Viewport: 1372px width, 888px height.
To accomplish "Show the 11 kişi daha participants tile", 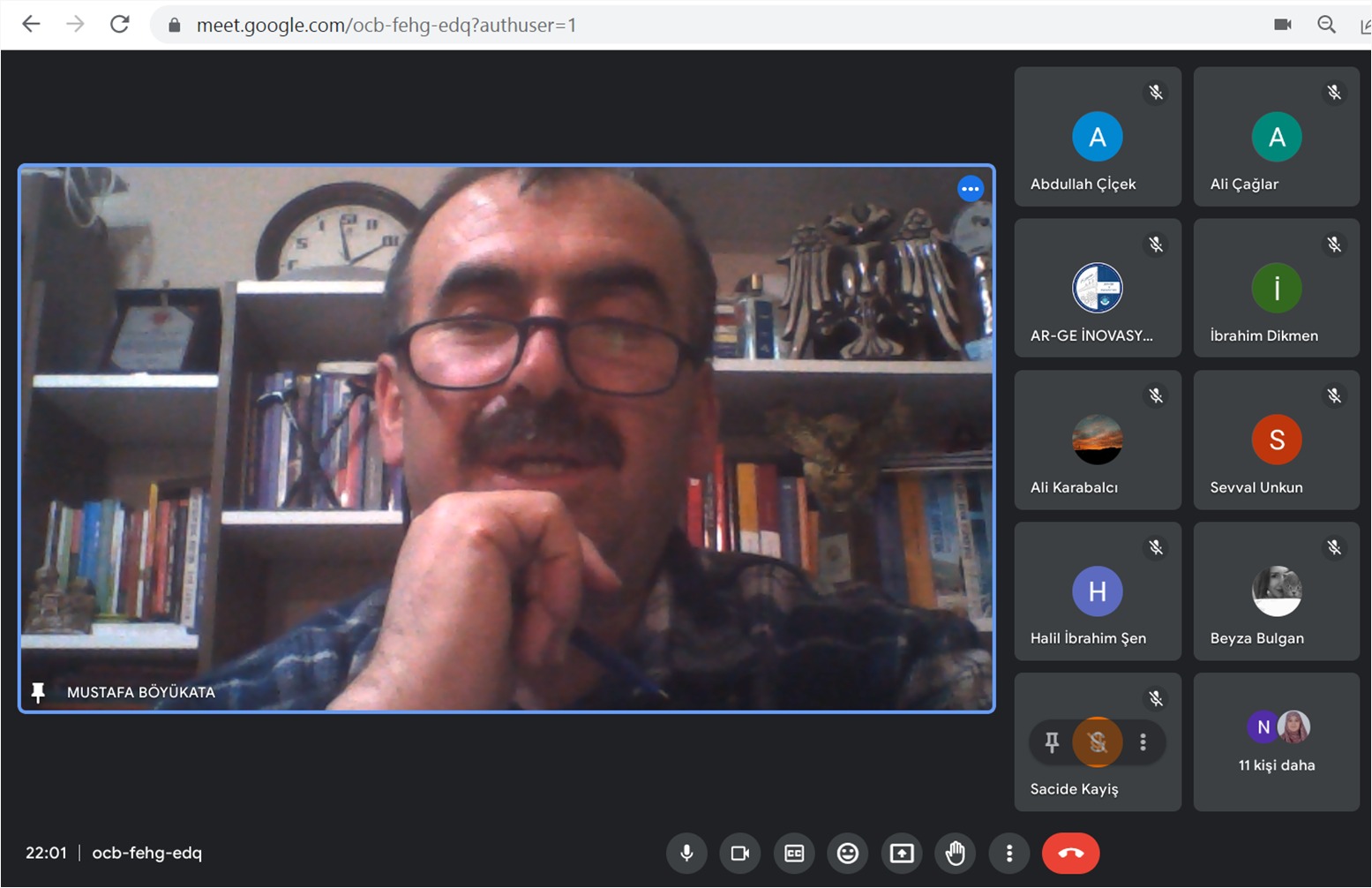I will click(1276, 742).
